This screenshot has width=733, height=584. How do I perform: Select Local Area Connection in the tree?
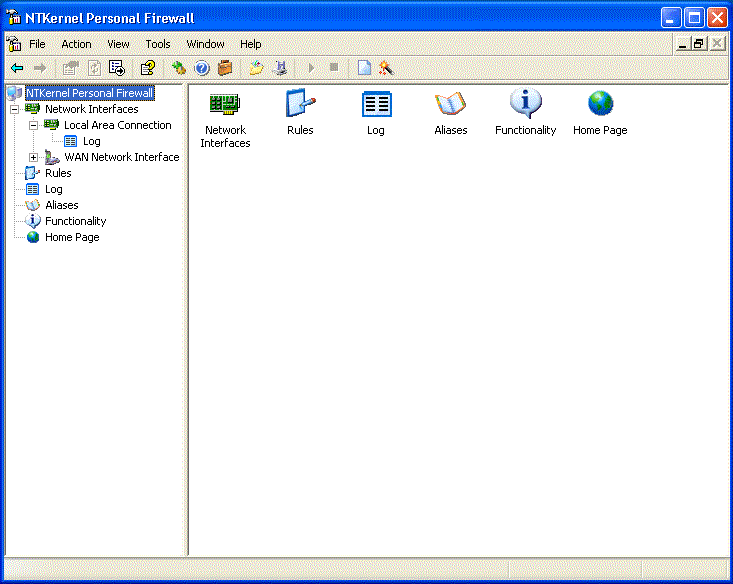pos(117,125)
